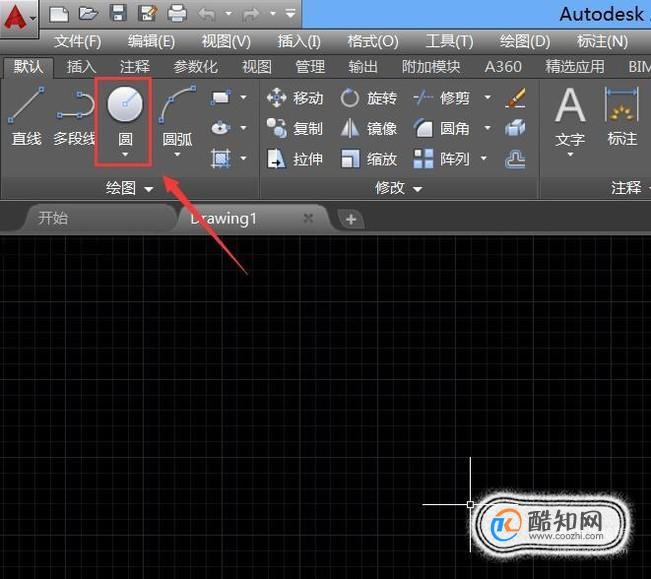Click the 拉伸 stretch tool
Screen dimensions: 651x579
tap(295, 159)
